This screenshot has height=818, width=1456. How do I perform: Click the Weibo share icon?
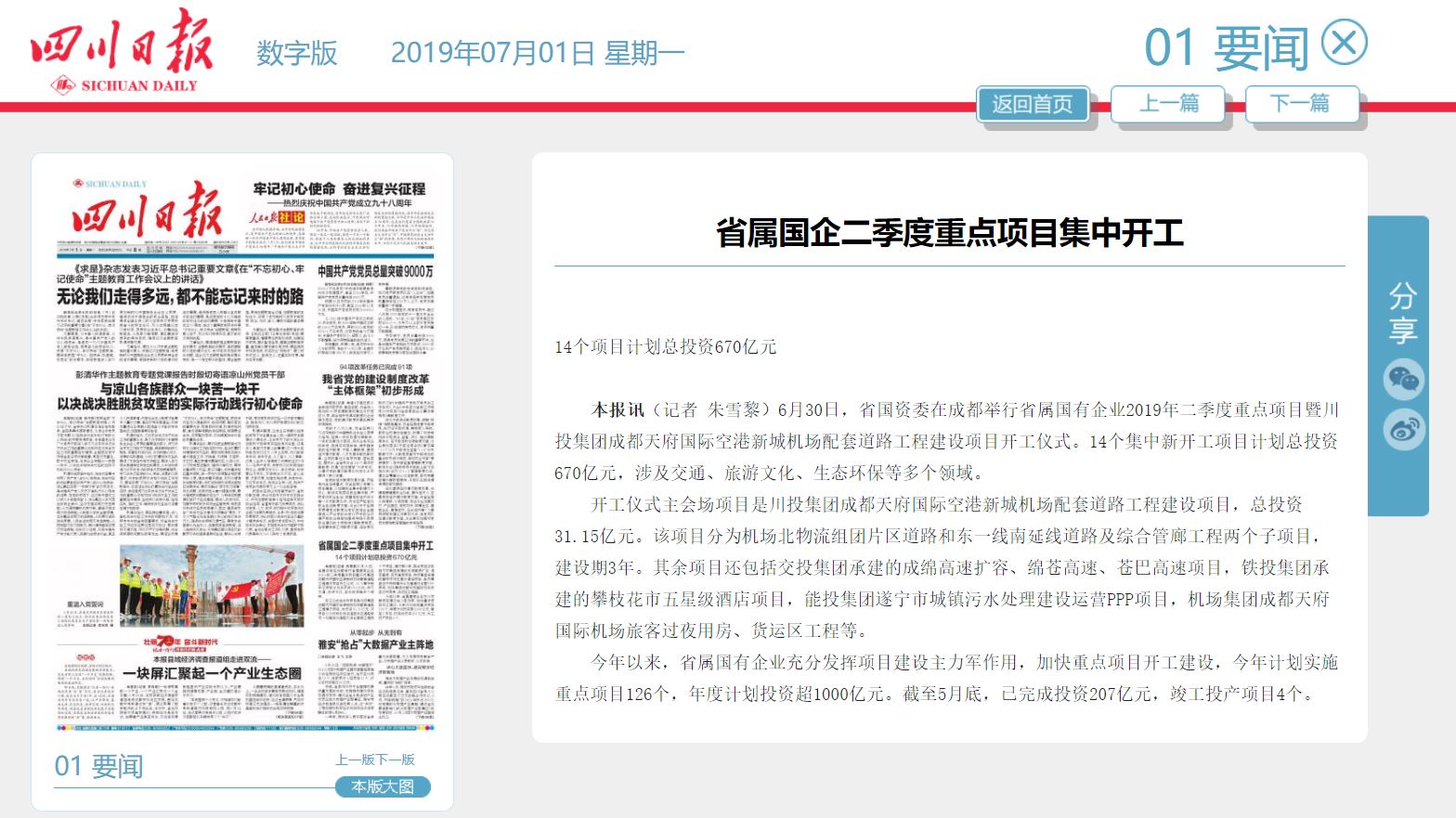pyautogui.click(x=1403, y=429)
